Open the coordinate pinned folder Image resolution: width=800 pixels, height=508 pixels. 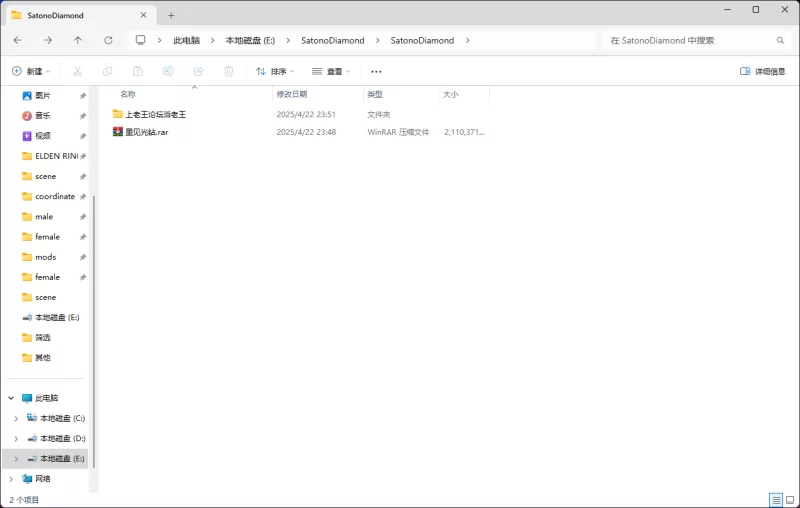point(55,196)
